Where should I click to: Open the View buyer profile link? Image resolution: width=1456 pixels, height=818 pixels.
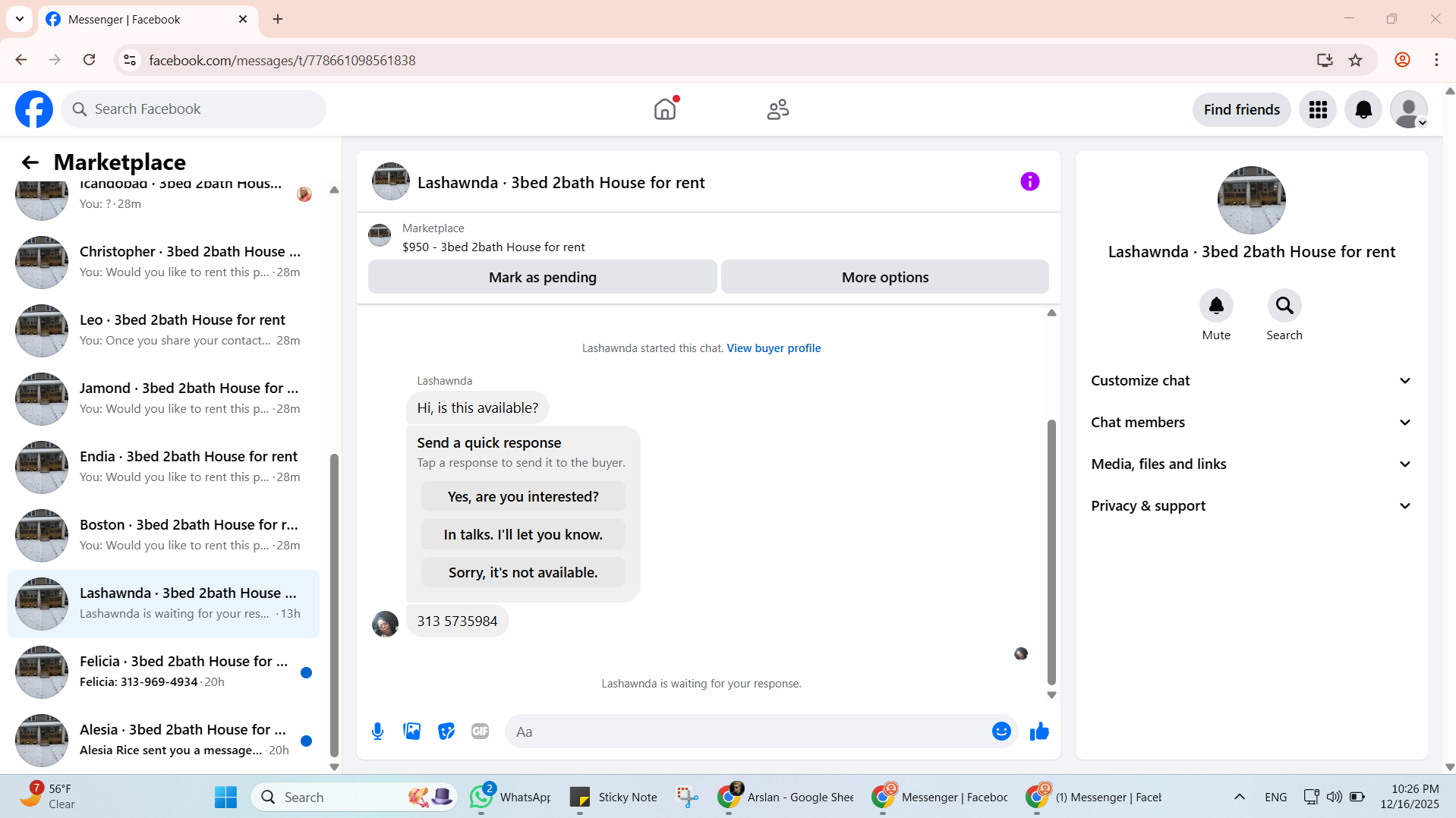(774, 348)
